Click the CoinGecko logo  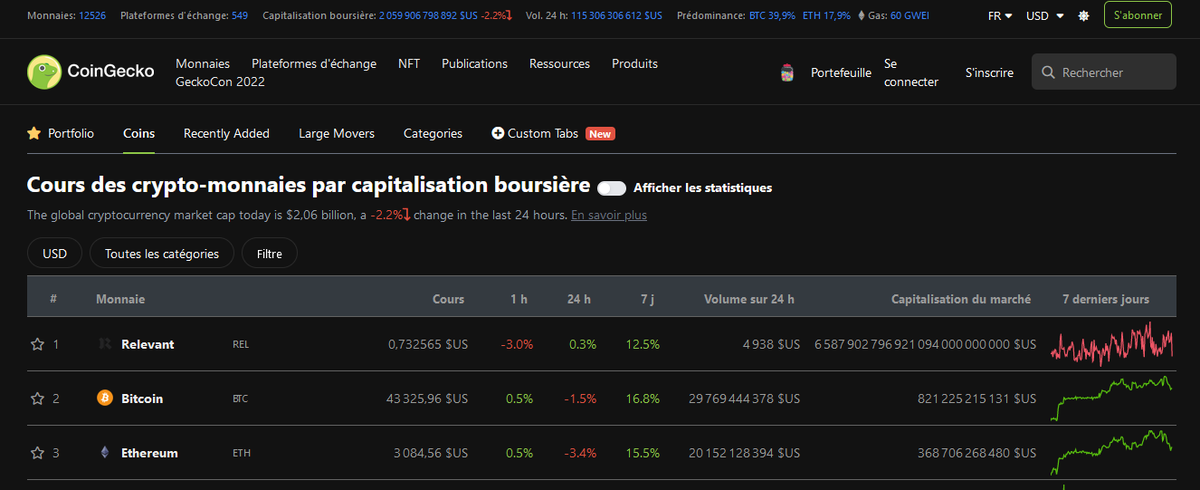pos(90,72)
